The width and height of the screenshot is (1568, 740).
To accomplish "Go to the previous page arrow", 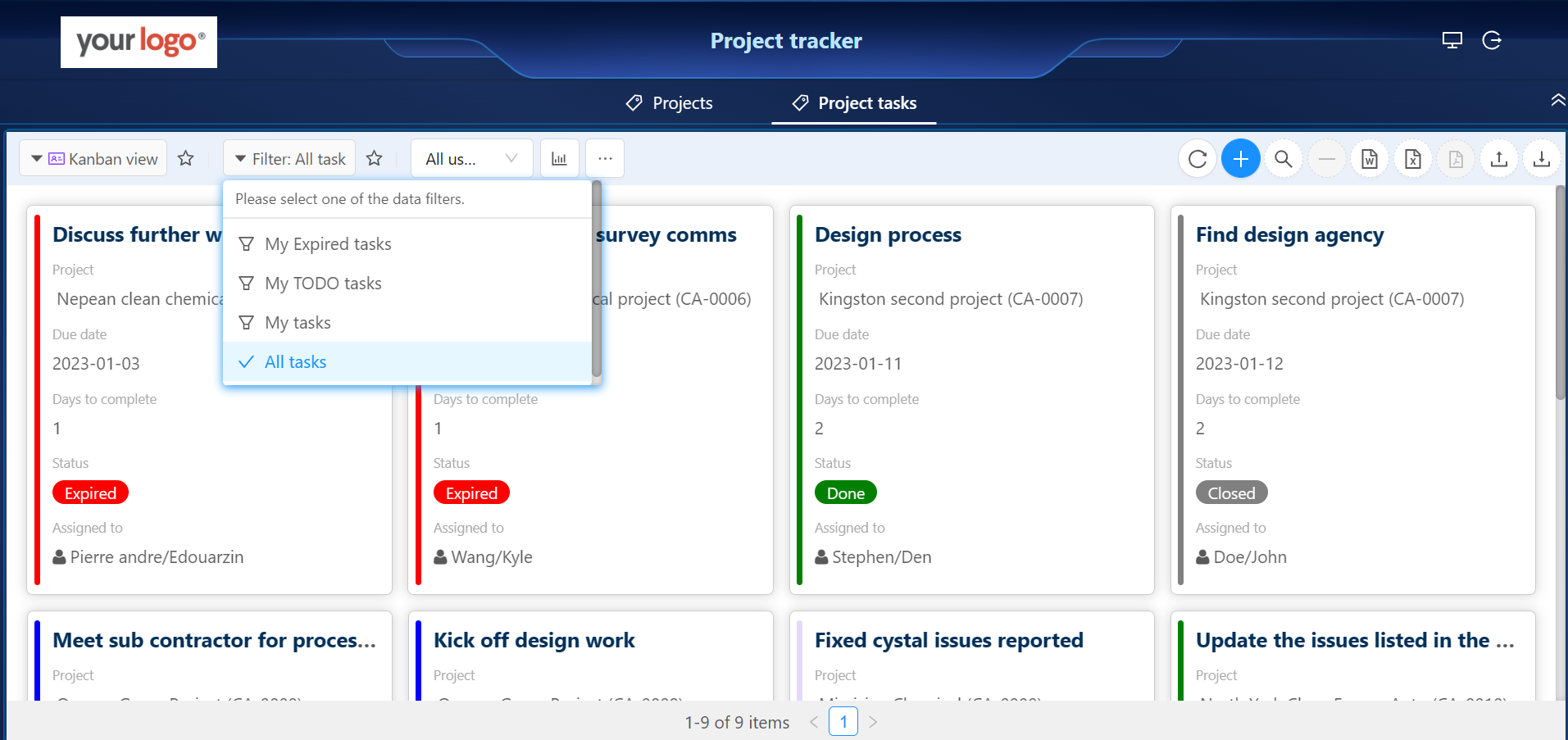I will click(x=814, y=722).
